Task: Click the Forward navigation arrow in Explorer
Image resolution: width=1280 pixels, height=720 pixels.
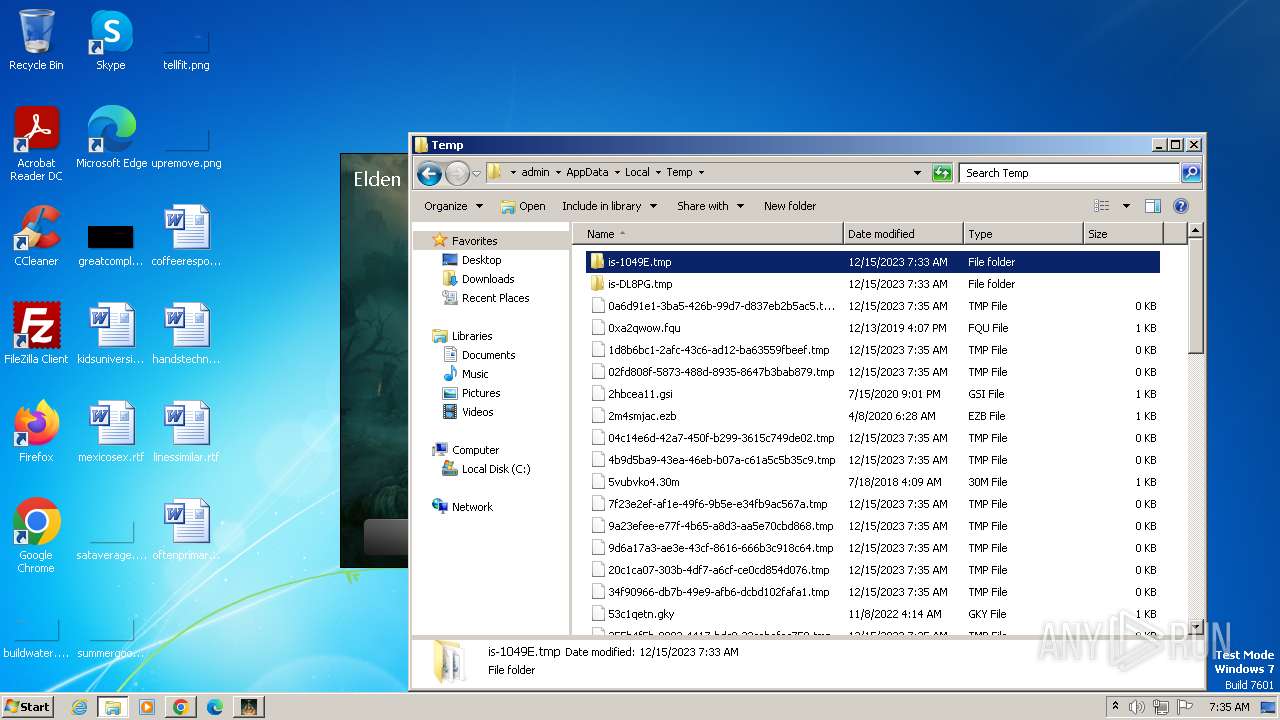Action: (x=457, y=173)
